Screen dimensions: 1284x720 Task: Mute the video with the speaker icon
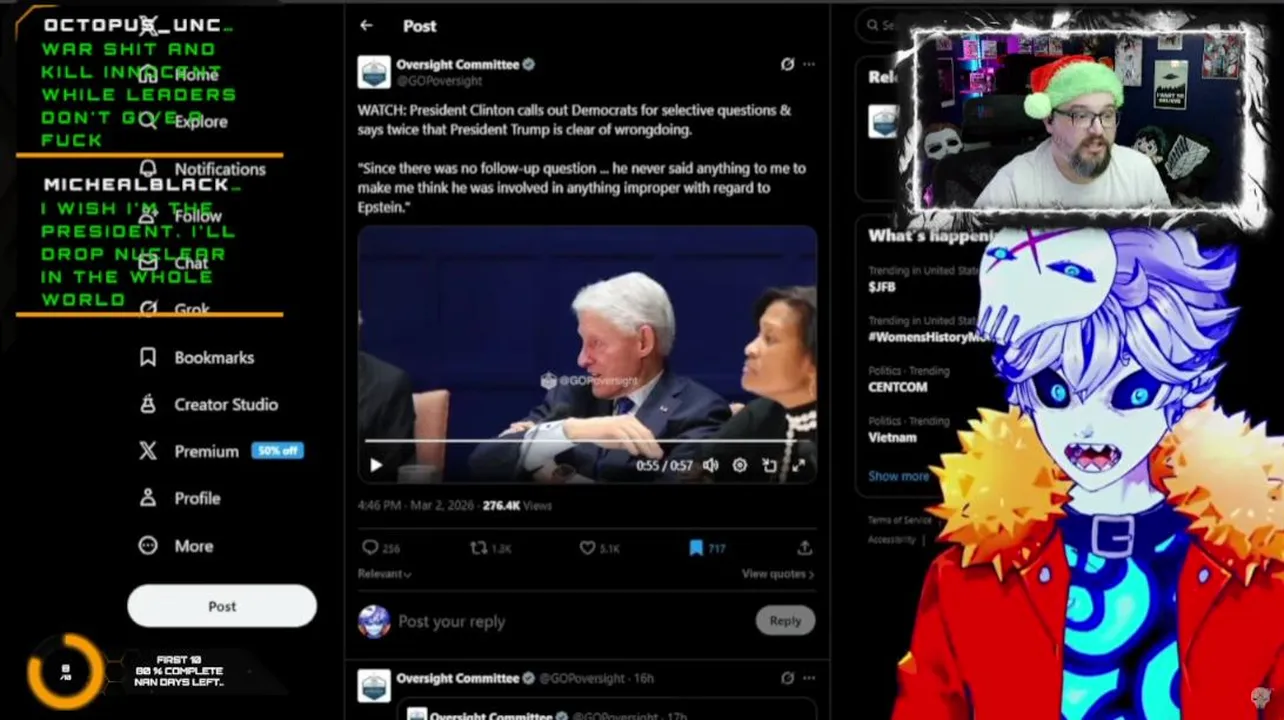point(710,465)
